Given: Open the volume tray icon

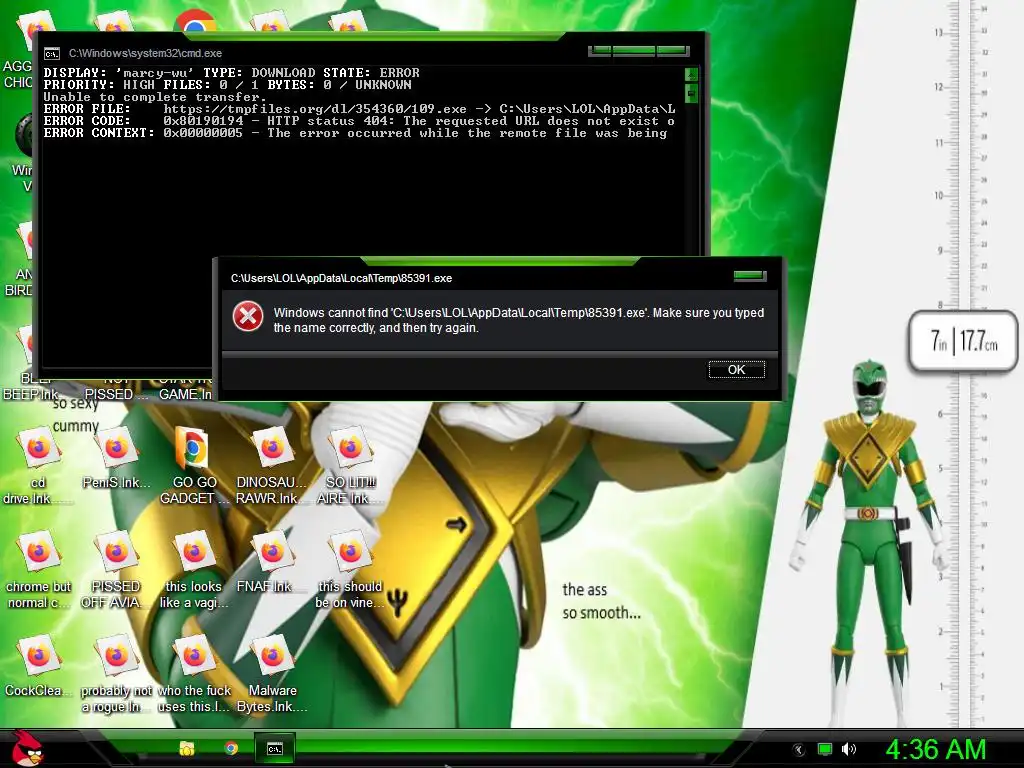Looking at the screenshot, I should tap(849, 749).
